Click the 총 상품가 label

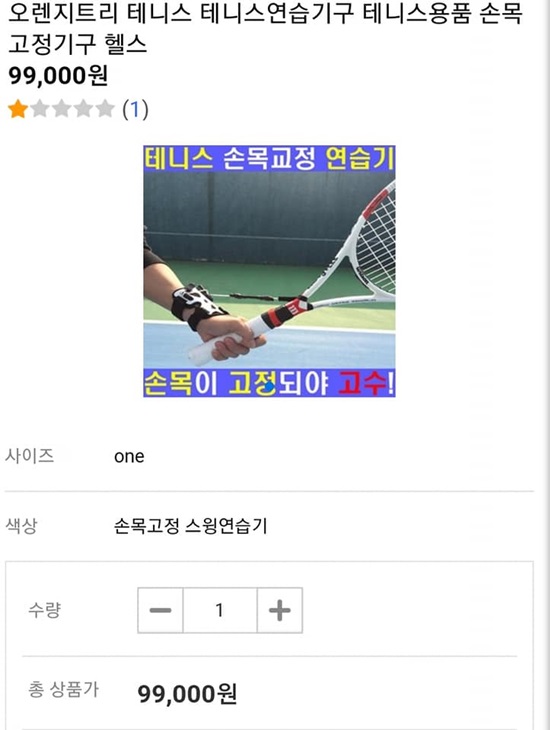point(63,689)
